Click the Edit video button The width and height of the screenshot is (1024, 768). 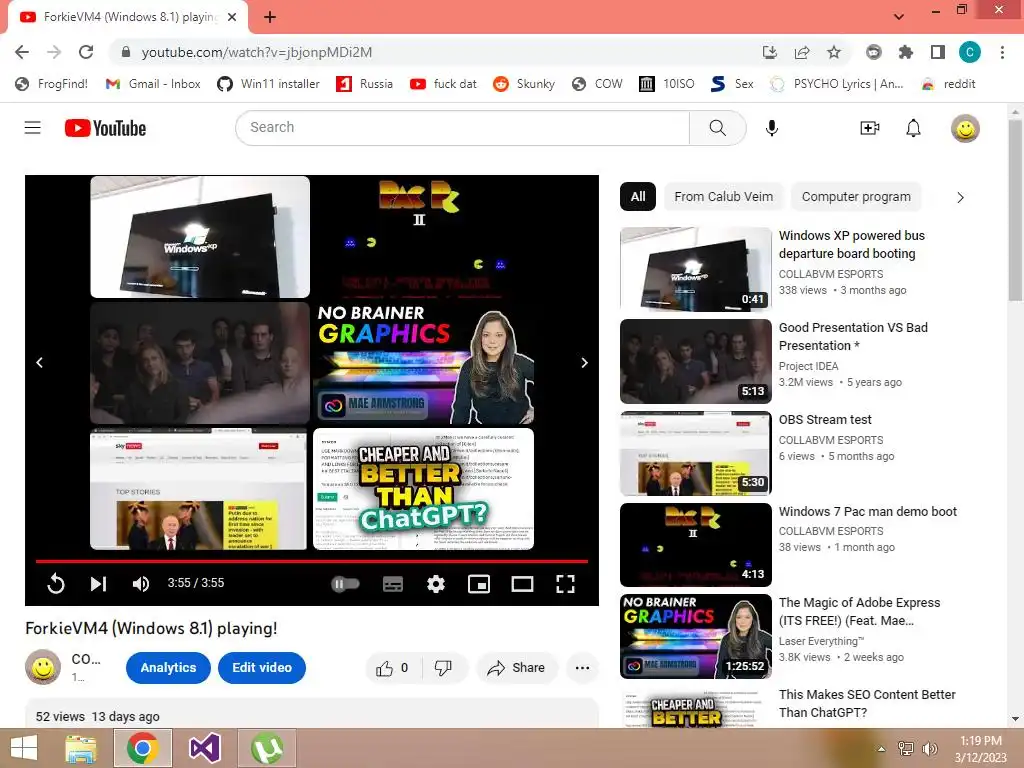pyautogui.click(x=262, y=667)
